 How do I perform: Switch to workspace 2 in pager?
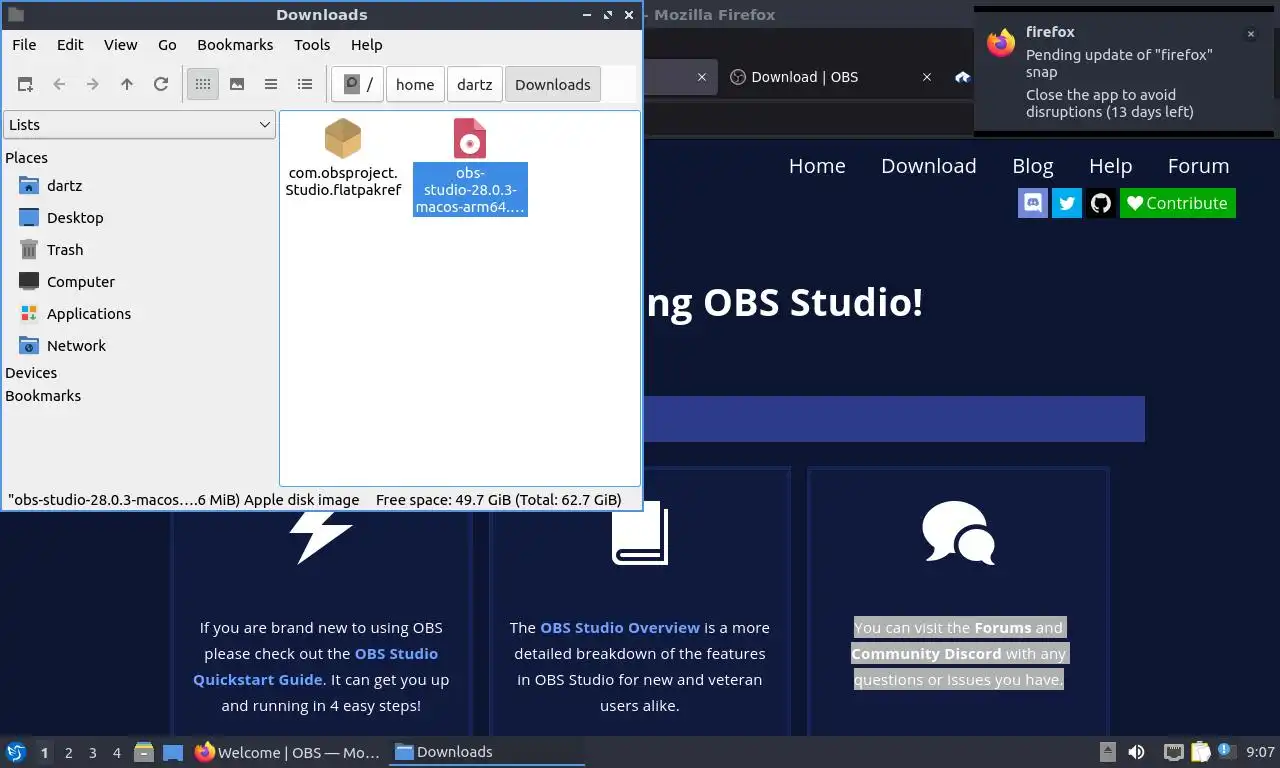68,753
